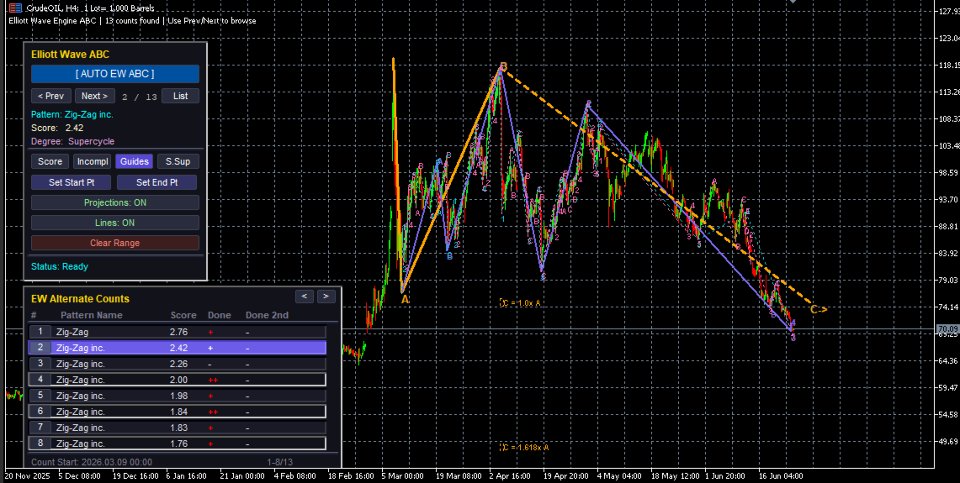Click the 'Pattern: Zig-Zag inc.' line
The height and width of the screenshot is (483, 960).
(x=72, y=114)
